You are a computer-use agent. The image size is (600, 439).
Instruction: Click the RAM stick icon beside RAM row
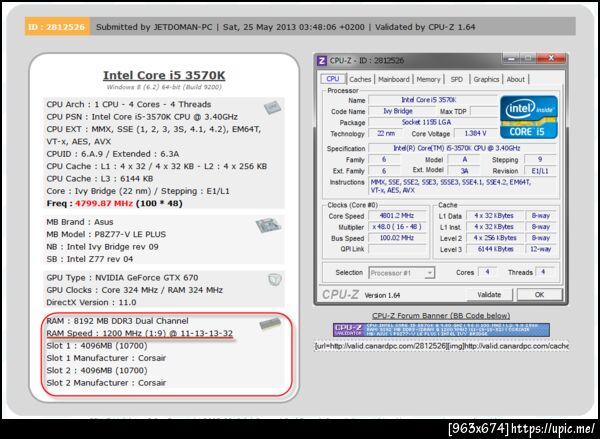pos(270,324)
